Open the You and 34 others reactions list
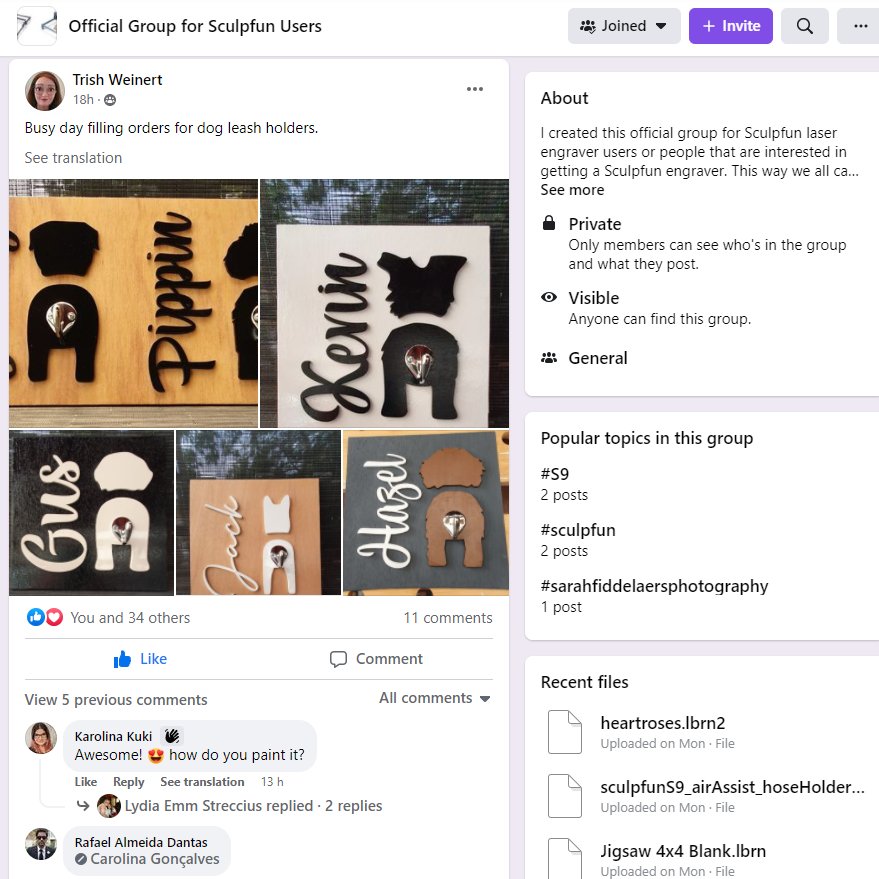This screenshot has height=879, width=879. click(130, 617)
